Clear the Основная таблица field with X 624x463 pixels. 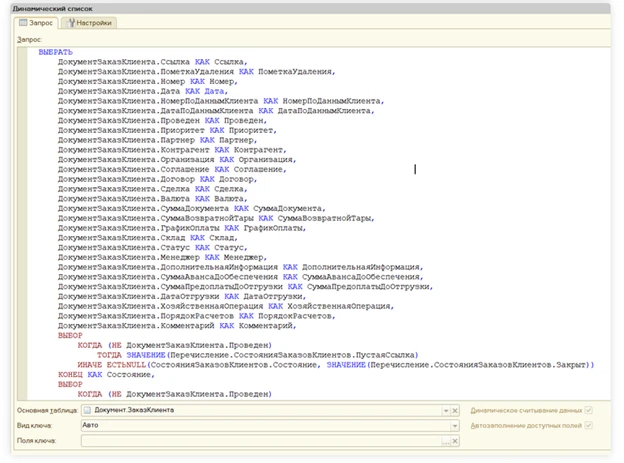pyautogui.click(x=456, y=410)
